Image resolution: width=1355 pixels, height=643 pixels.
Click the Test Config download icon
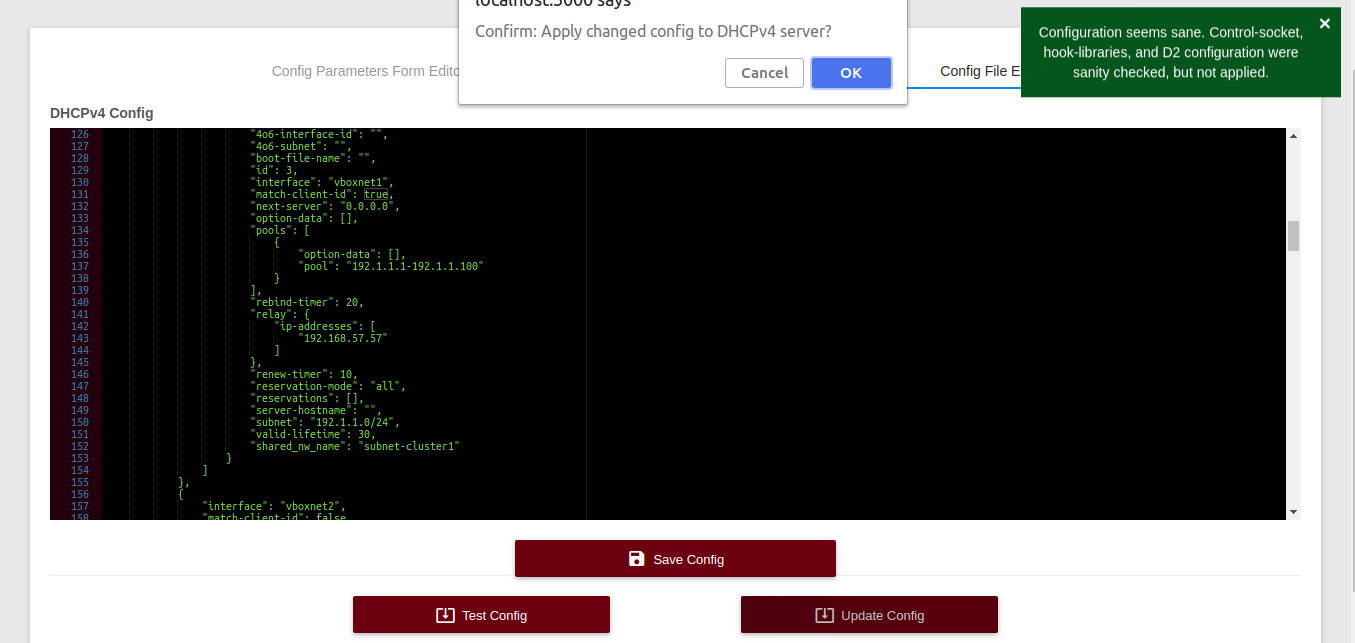446,615
